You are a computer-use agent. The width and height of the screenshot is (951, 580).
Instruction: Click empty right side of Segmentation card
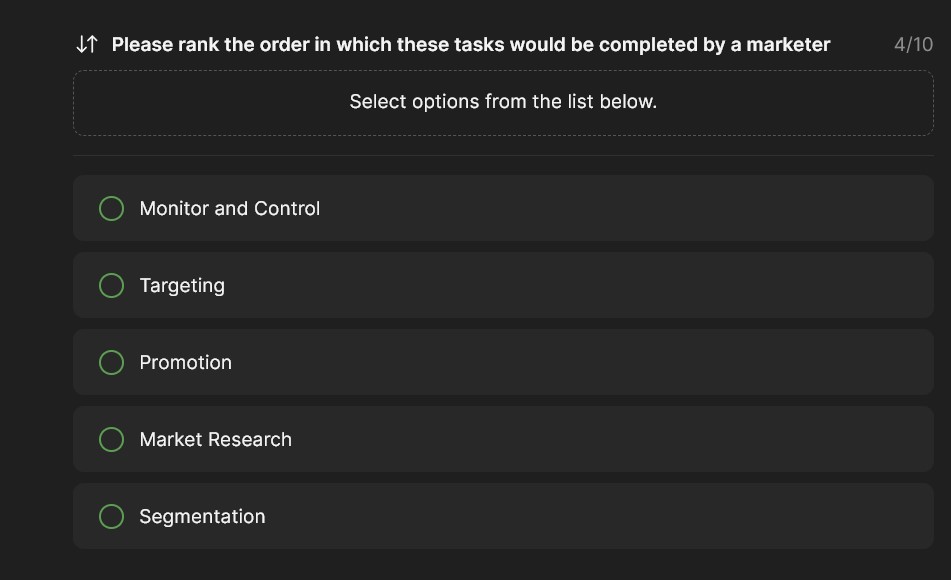(700, 516)
